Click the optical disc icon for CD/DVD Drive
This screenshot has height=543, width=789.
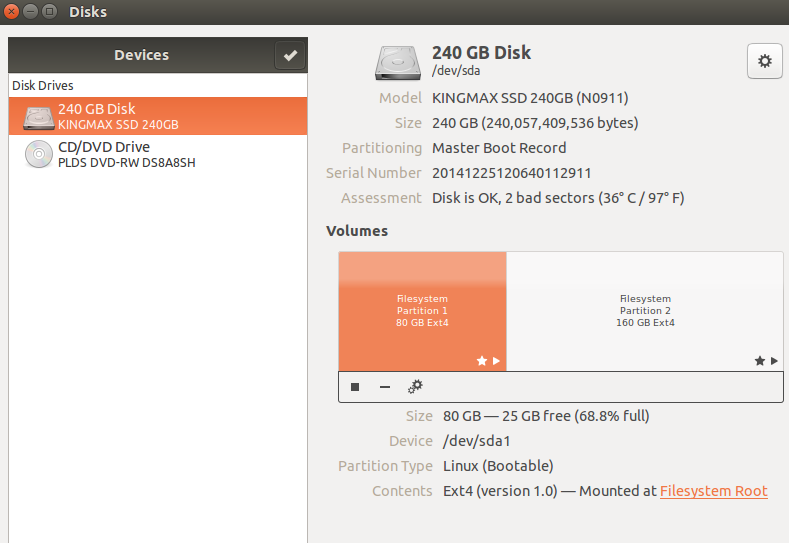[x=39, y=154]
